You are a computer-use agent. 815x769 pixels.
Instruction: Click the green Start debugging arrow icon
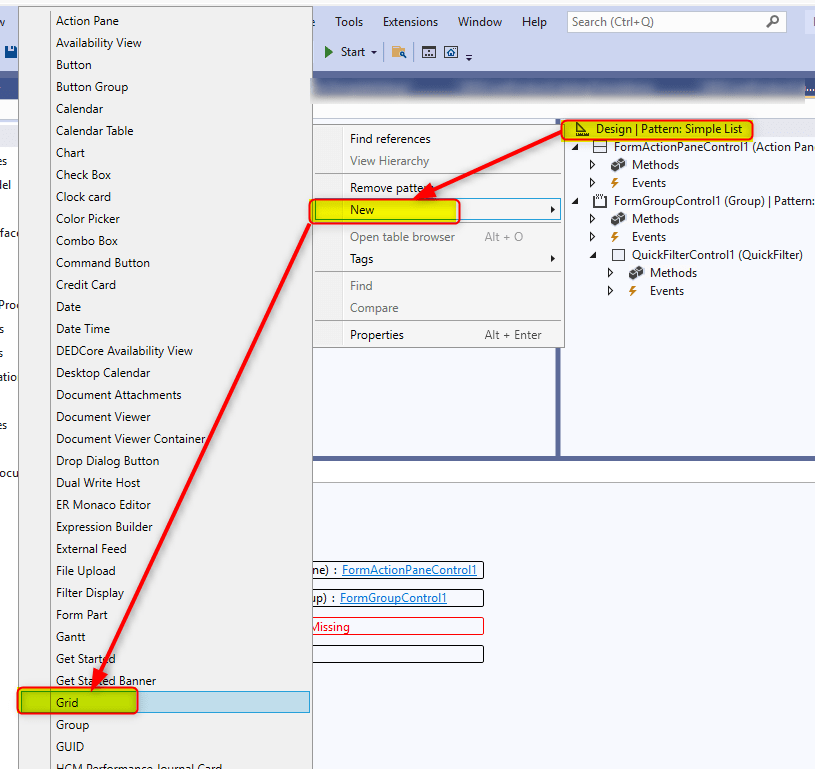tap(329, 52)
